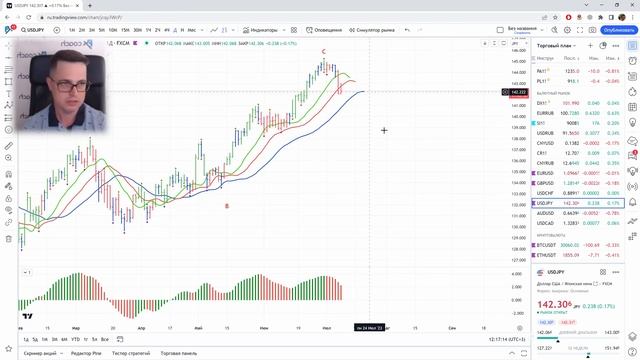640x360 pixels.
Task: Select the trend line drawing tool
Action: (9, 58)
